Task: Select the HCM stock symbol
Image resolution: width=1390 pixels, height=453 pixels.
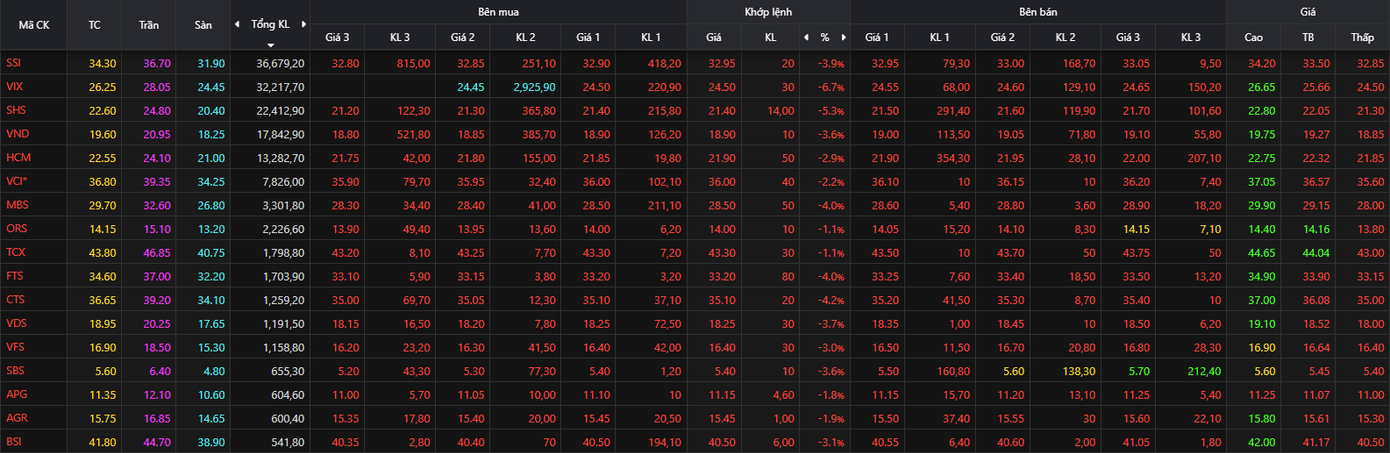Action: tap(17, 157)
